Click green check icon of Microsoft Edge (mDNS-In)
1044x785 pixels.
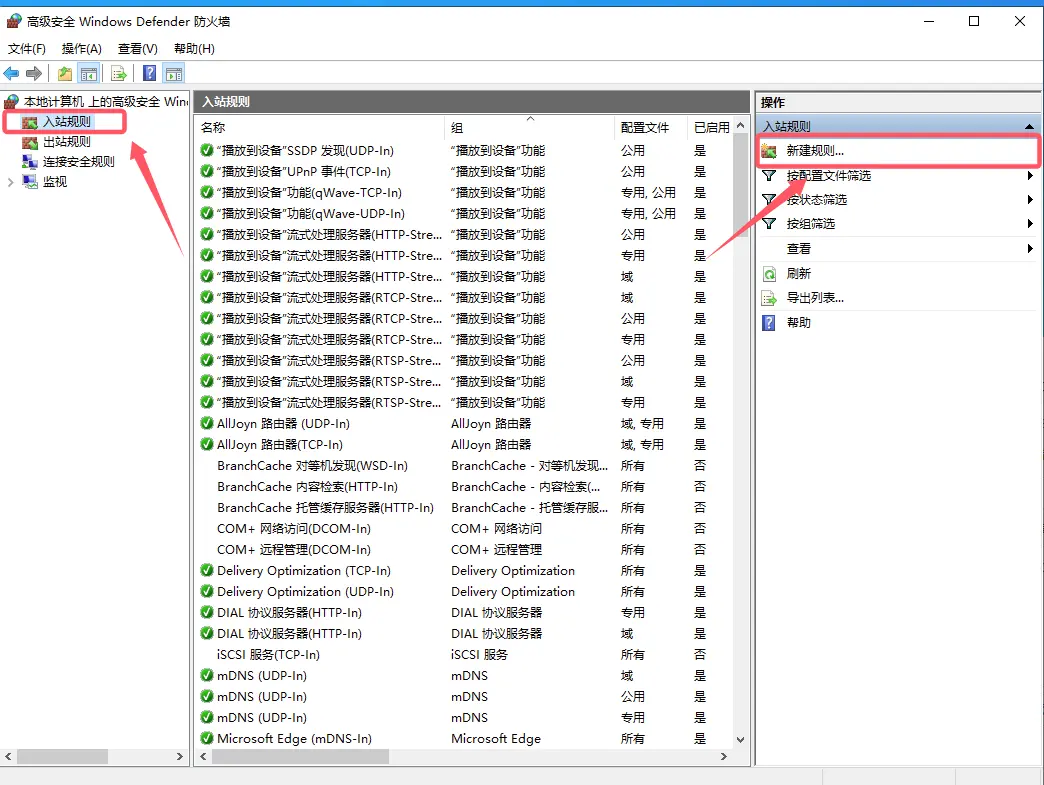(x=207, y=738)
